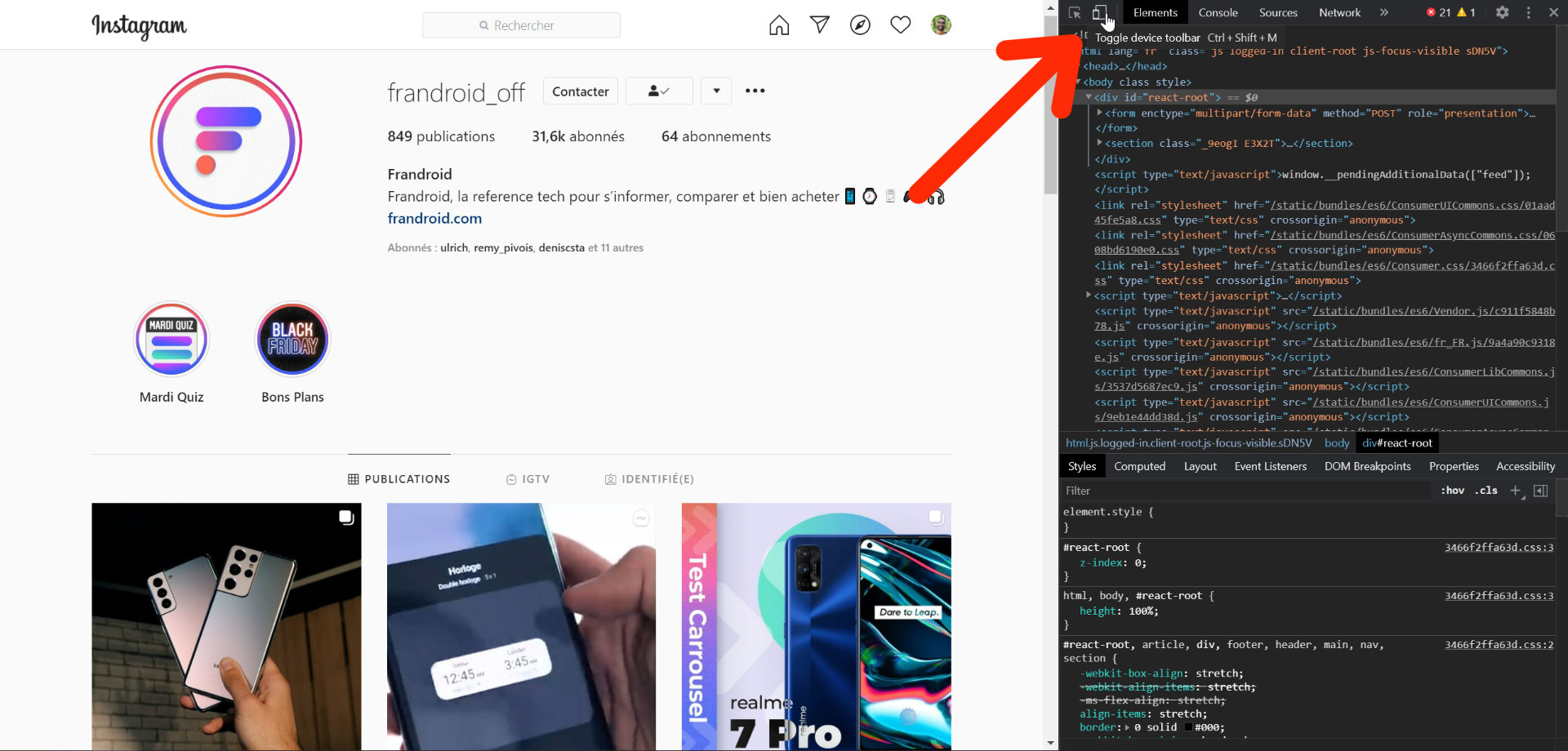The height and width of the screenshot is (751, 1568).
Task: Open 3466f2ffa63d.css:3 source link for #react-root
Action: 1499,547
